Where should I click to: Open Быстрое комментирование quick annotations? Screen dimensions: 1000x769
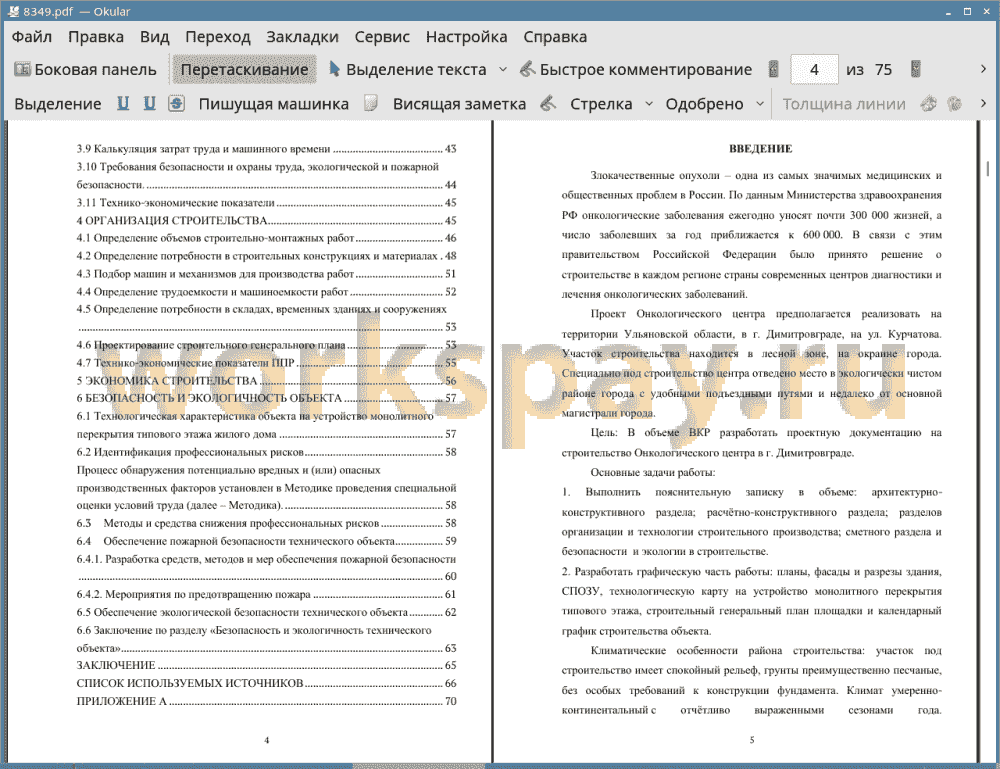(636, 70)
